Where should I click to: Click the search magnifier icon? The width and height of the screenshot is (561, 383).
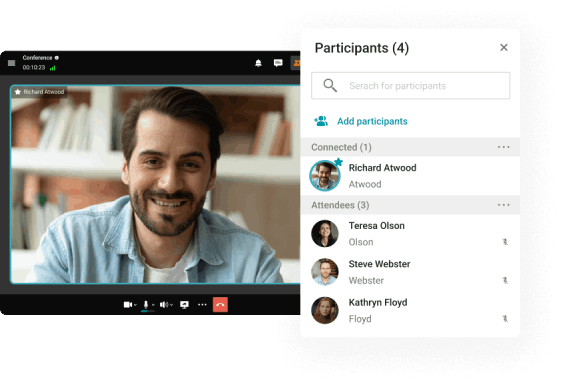coord(330,86)
